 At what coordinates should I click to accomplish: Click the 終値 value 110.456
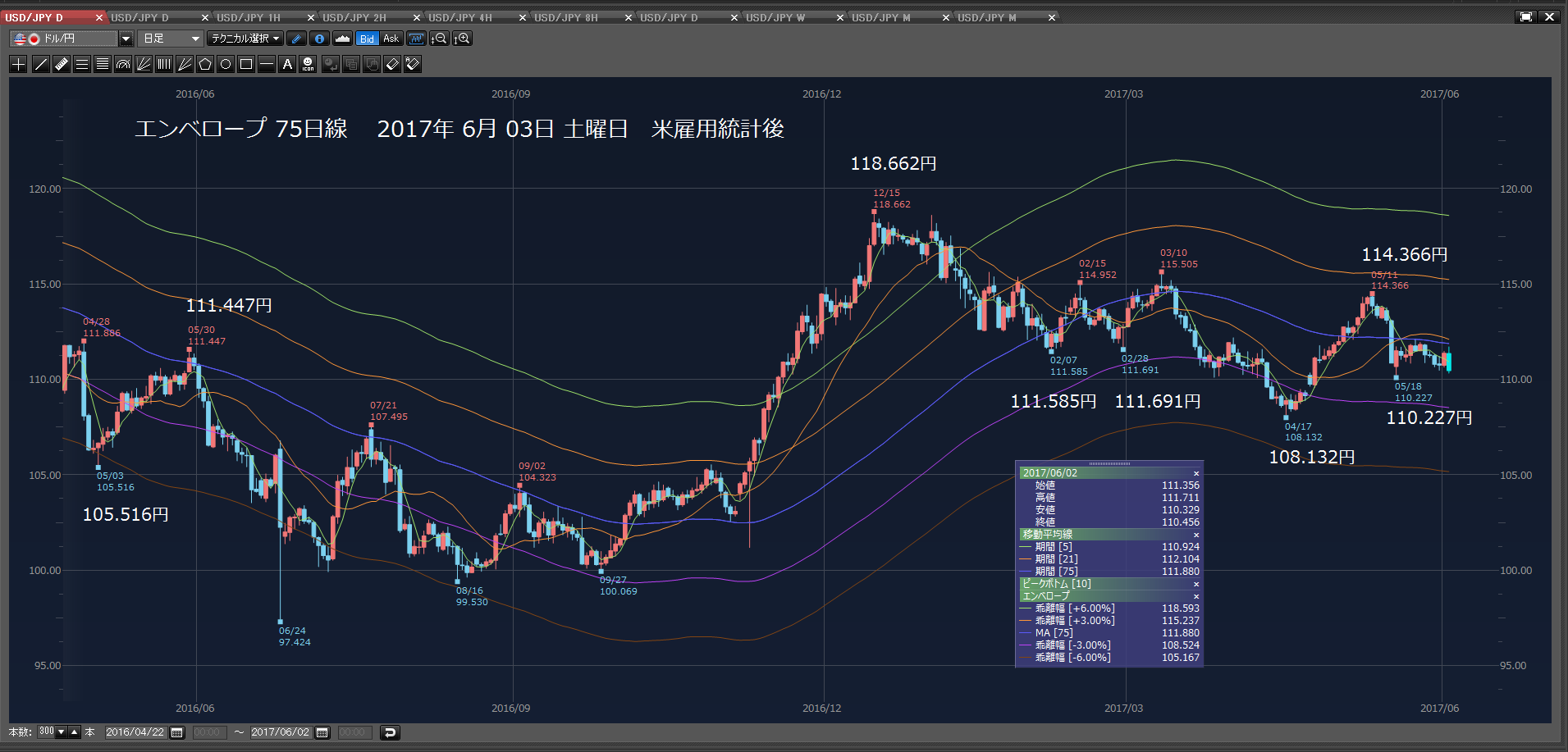(1180, 522)
